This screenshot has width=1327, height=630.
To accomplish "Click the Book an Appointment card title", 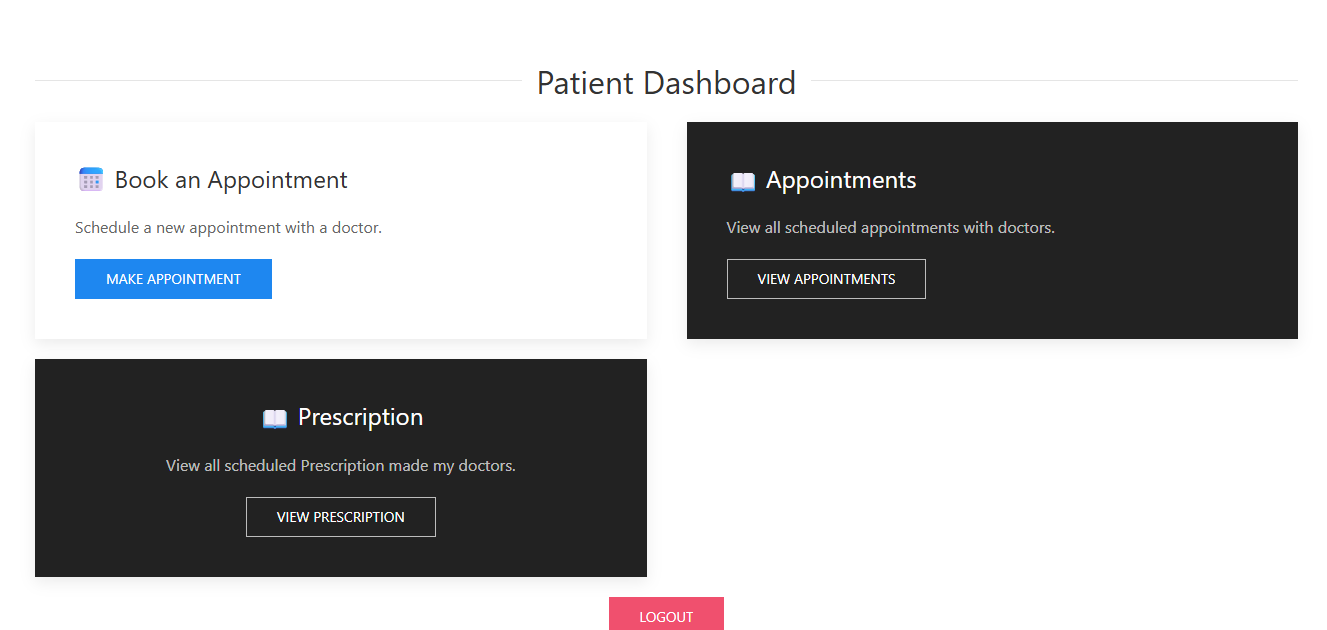I will (x=231, y=180).
